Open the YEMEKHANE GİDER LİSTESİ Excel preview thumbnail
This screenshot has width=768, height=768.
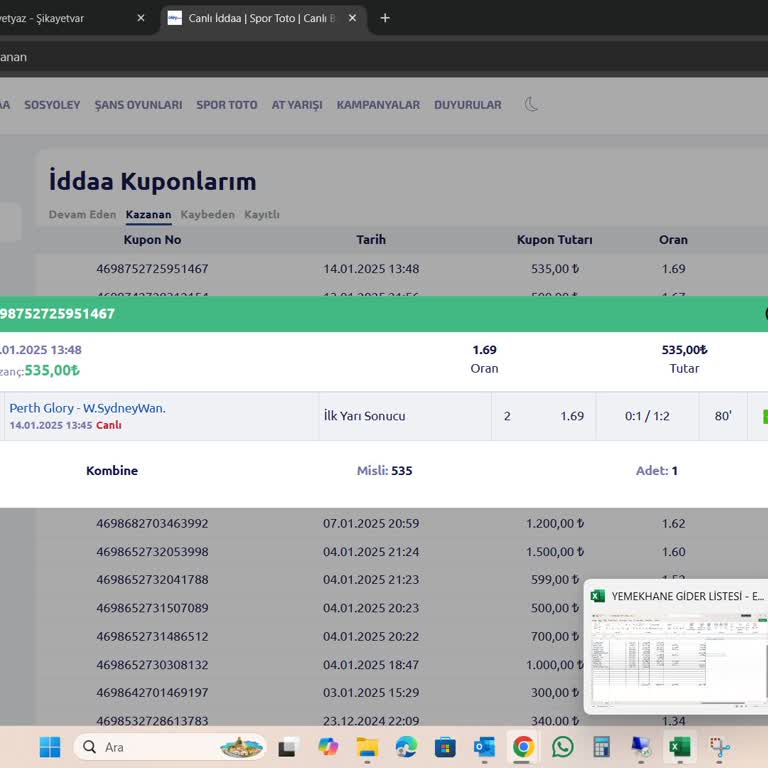click(x=676, y=647)
